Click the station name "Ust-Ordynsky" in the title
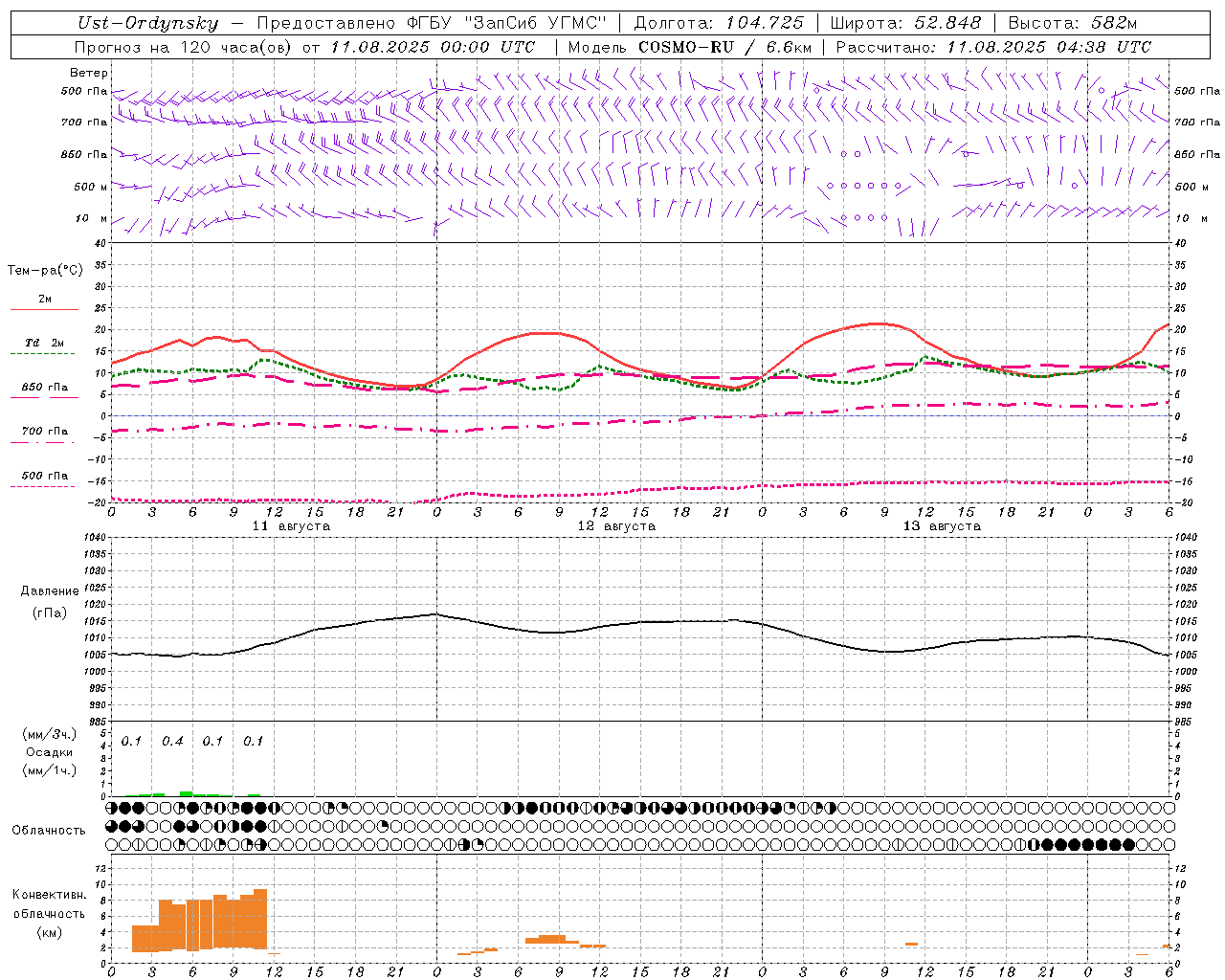The width and height of the screenshot is (1225, 980). [148, 23]
